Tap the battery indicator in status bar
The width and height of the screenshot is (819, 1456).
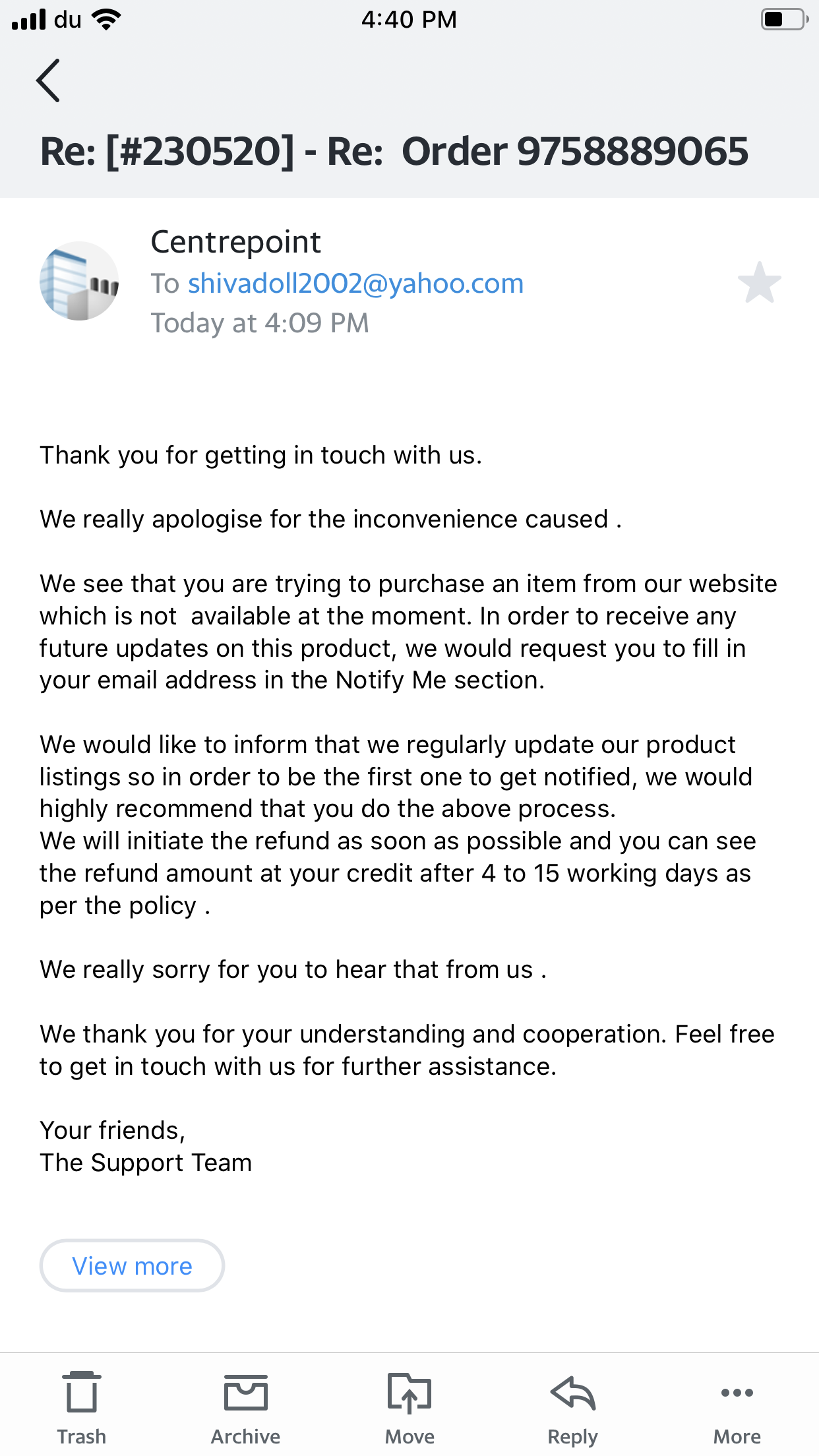[783, 19]
